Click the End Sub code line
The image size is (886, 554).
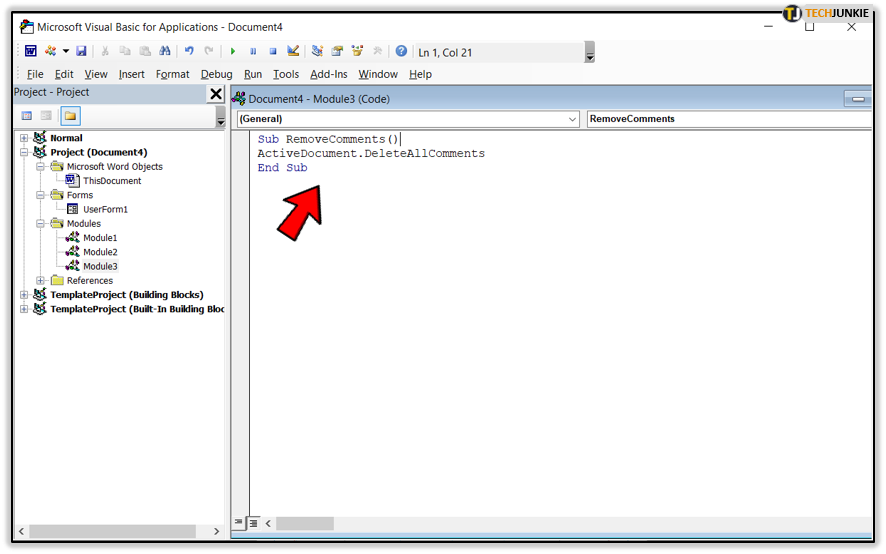[282, 167]
